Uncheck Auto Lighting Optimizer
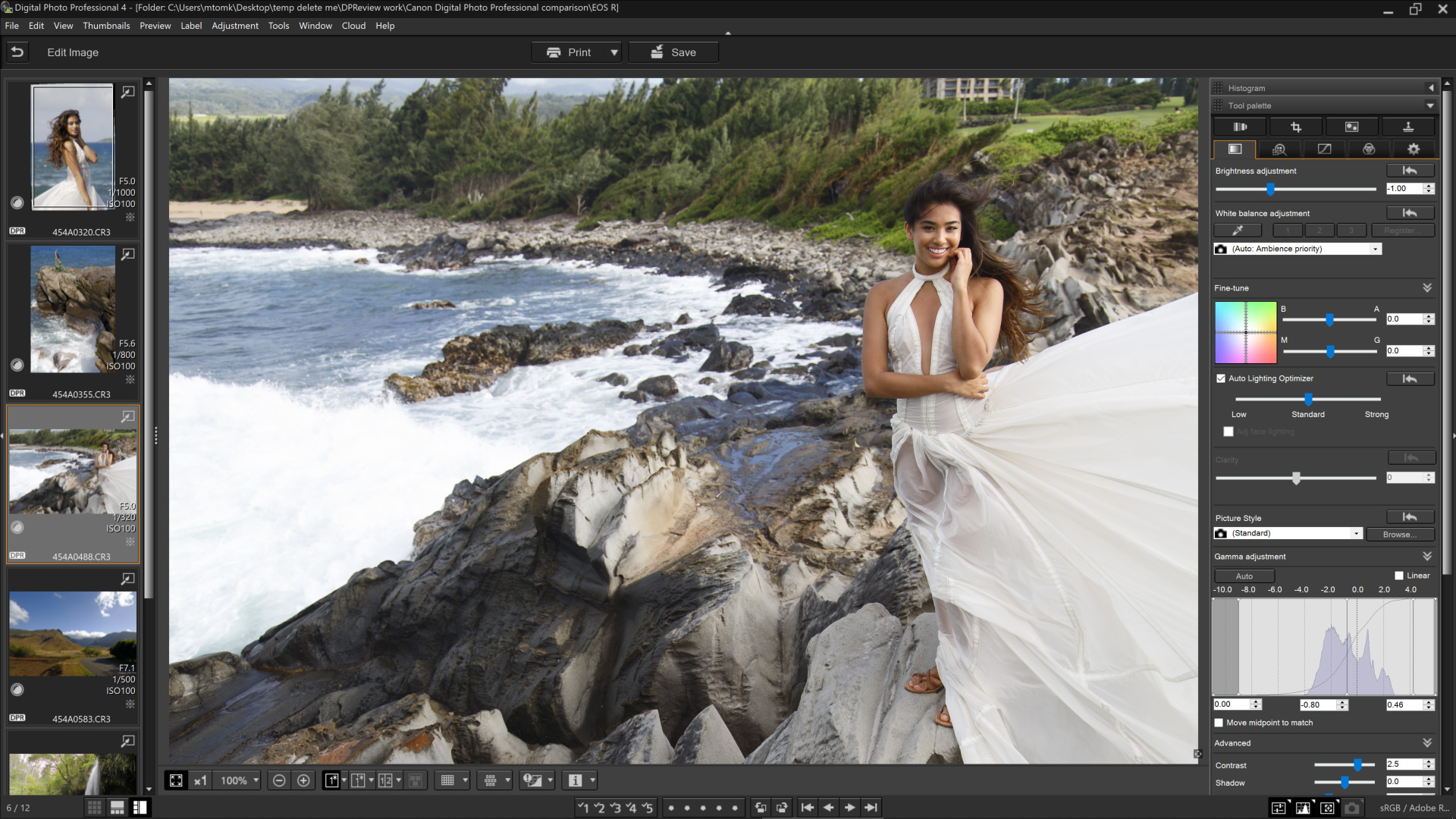The image size is (1456, 819). (1221, 378)
